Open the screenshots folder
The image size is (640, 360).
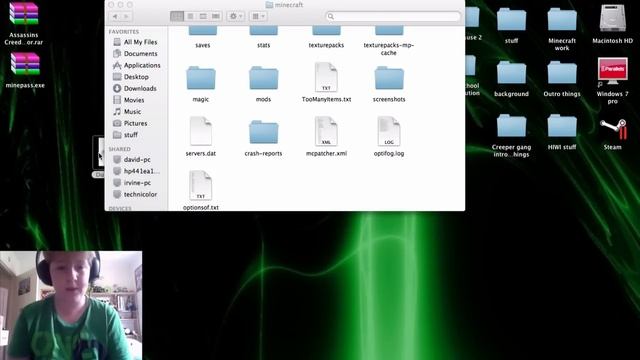coord(389,78)
